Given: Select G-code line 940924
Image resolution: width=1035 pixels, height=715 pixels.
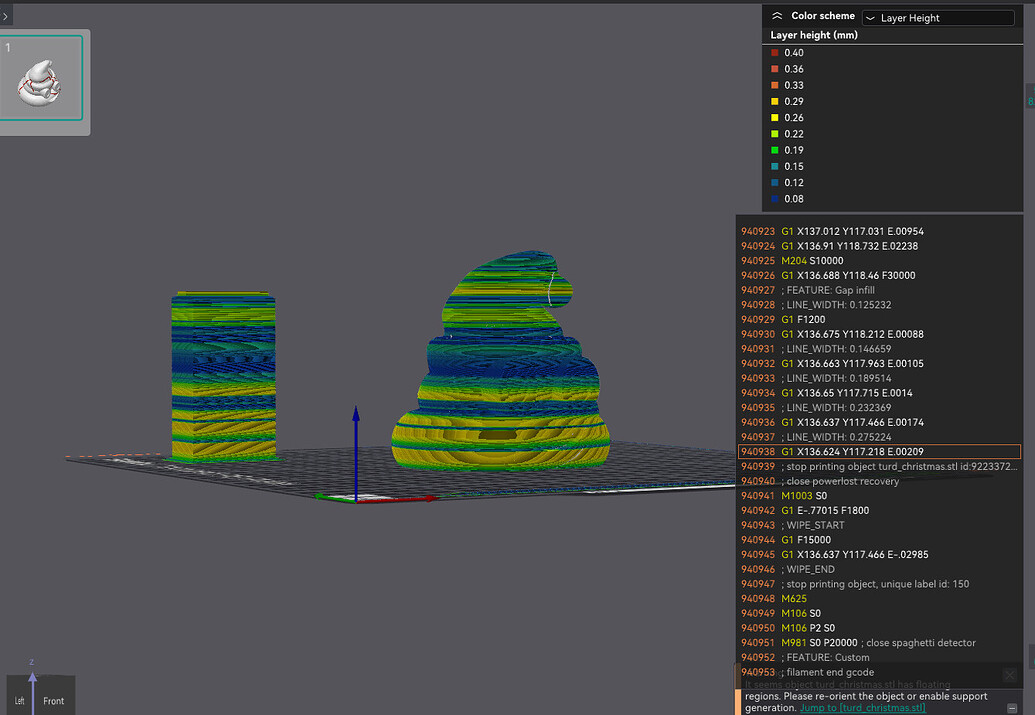Looking at the screenshot, I should pyautogui.click(x=879, y=246).
